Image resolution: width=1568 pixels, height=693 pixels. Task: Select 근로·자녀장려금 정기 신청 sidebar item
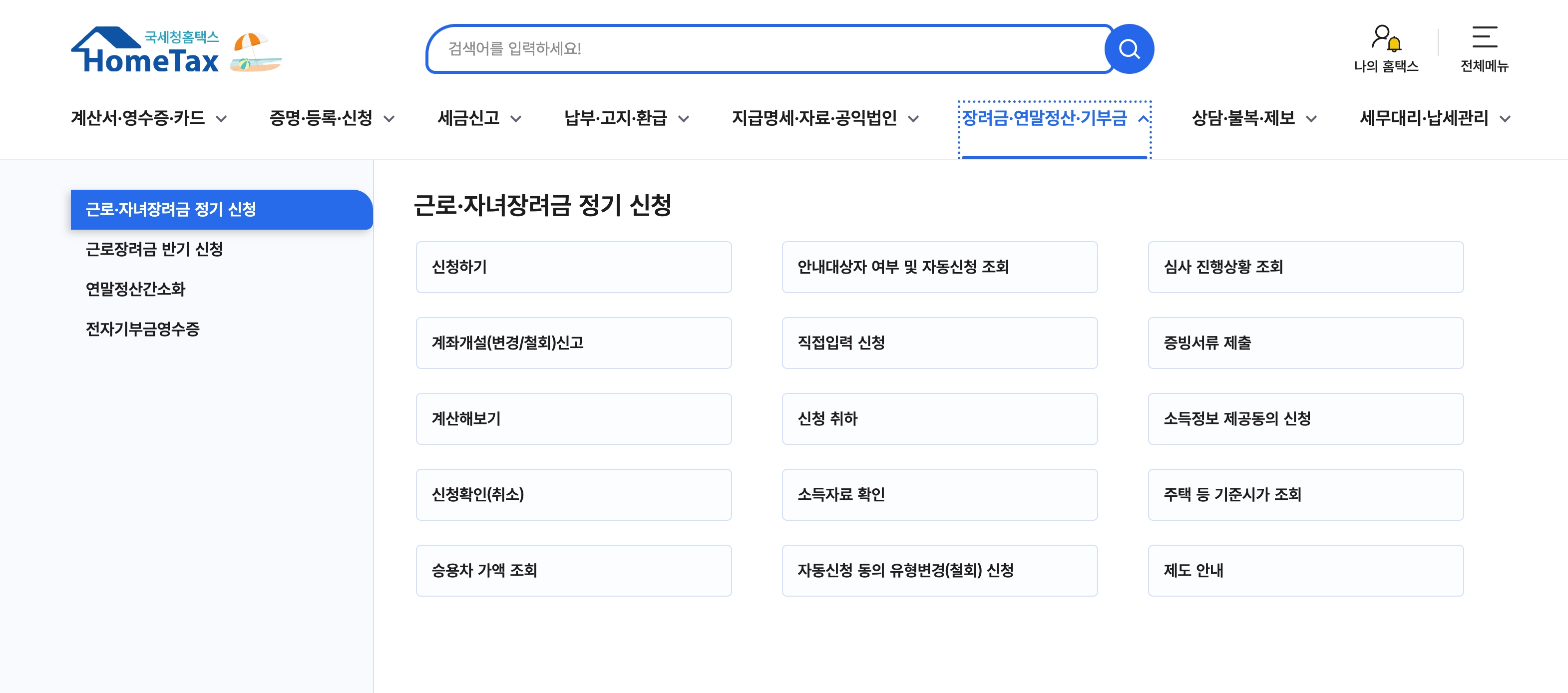click(x=222, y=209)
